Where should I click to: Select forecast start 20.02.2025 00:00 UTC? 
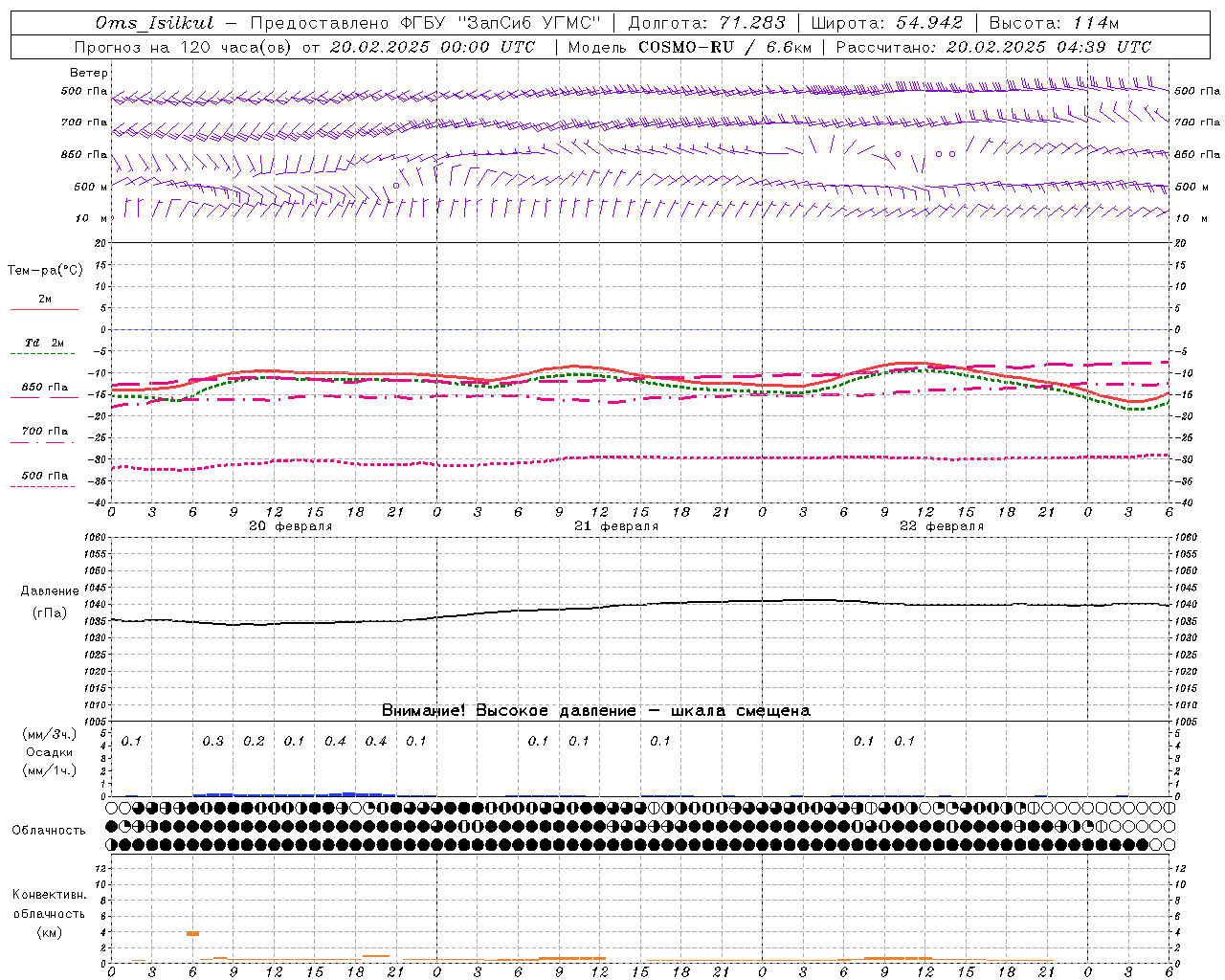click(x=433, y=47)
